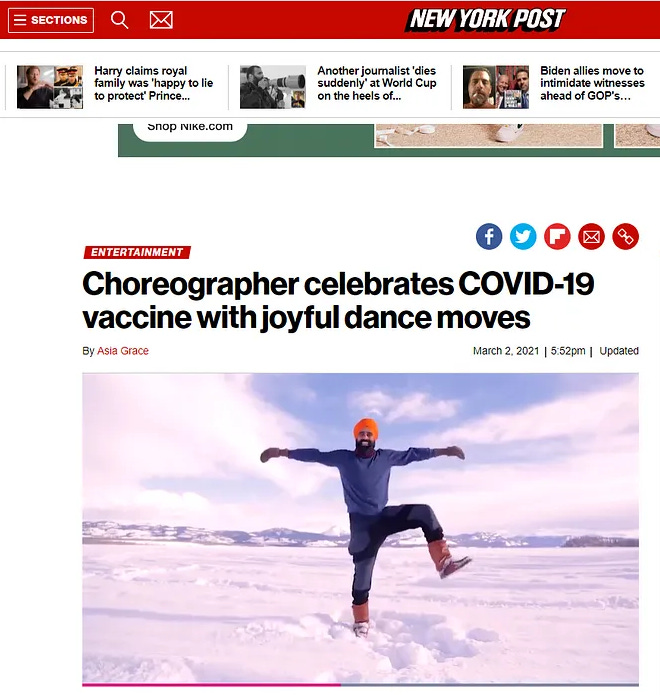Open the email newsletter envelope icon
This screenshot has height=695, width=660.
pyautogui.click(x=161, y=20)
